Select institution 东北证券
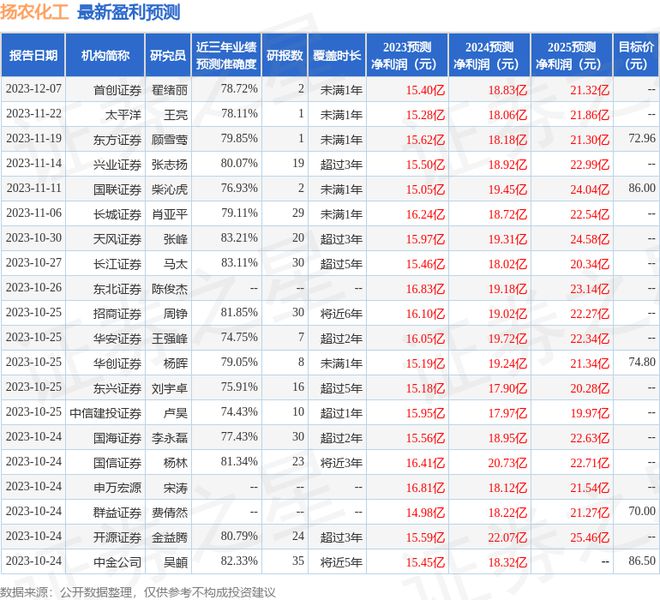The image size is (660, 600). 117,288
